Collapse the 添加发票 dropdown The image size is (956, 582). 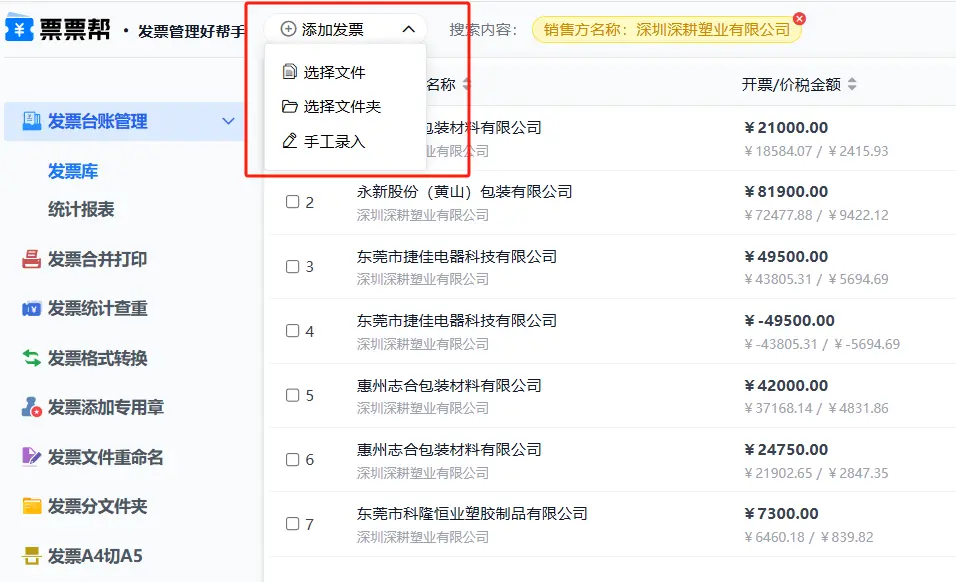[408, 30]
